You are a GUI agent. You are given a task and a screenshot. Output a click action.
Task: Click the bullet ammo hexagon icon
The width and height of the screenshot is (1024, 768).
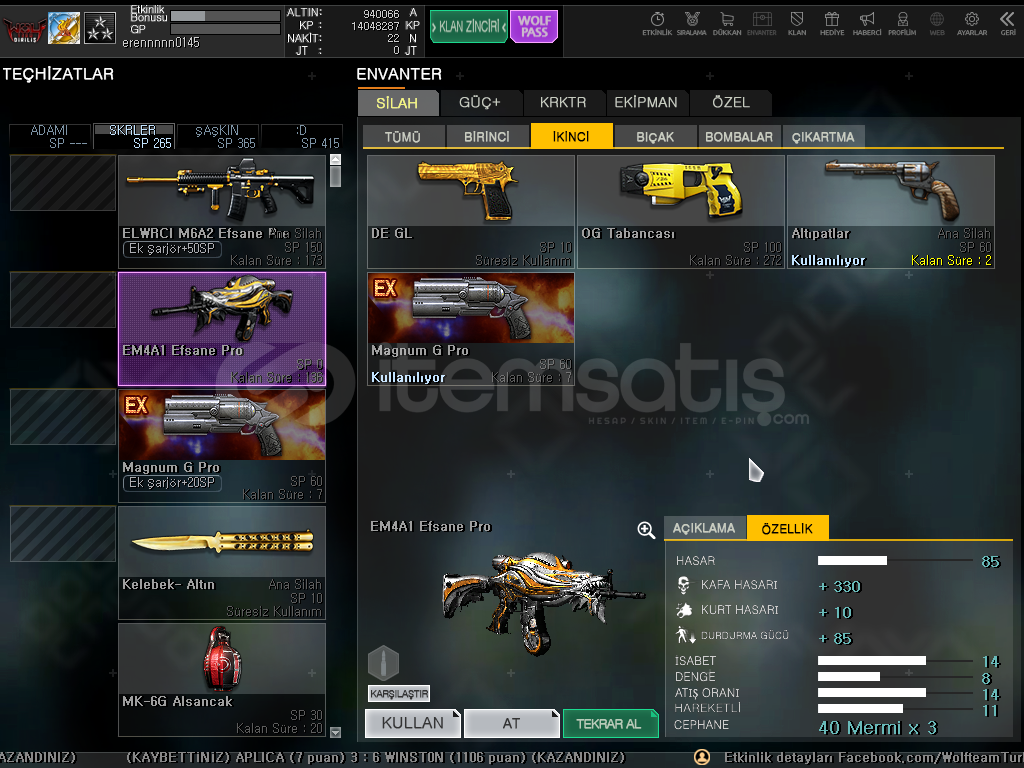click(383, 662)
